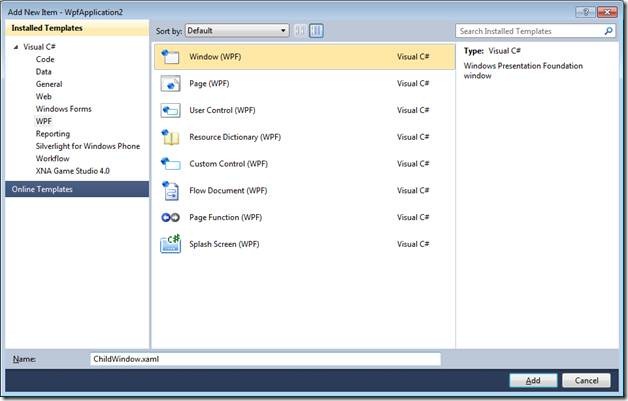
Task: Click the Cancel button
Action: [586, 380]
